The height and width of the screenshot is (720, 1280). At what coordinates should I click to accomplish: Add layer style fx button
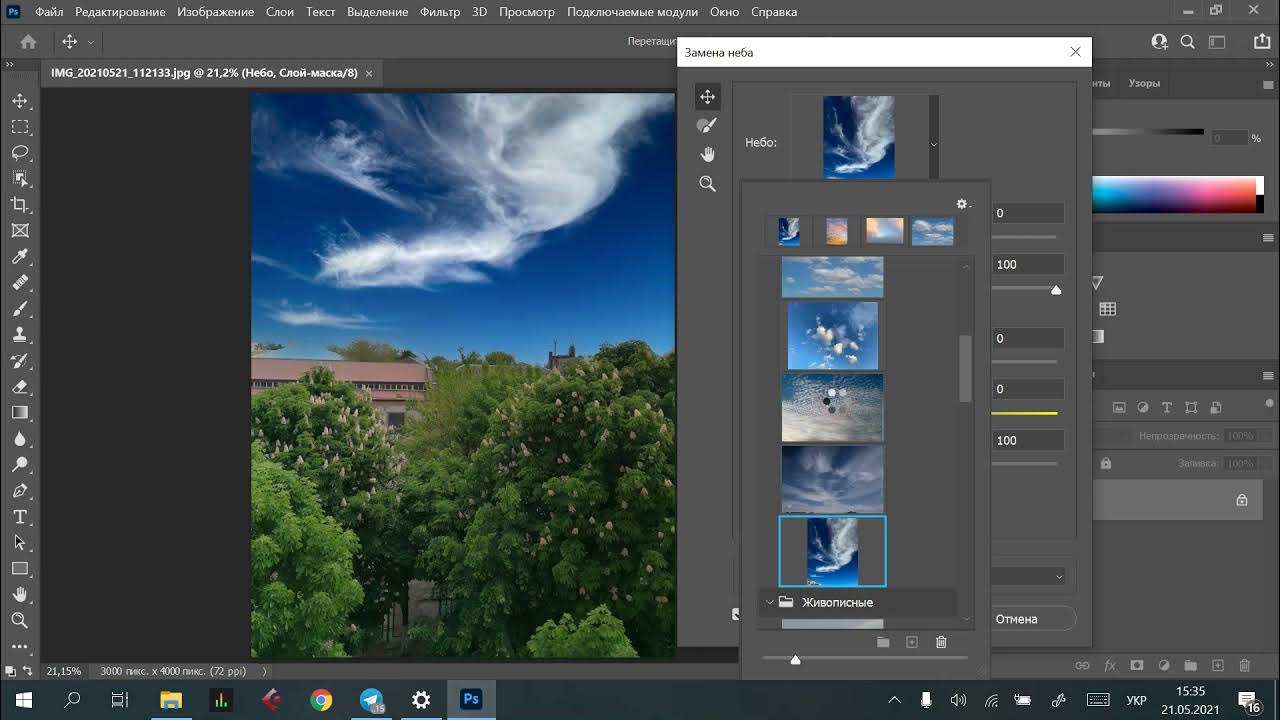(x=1110, y=665)
